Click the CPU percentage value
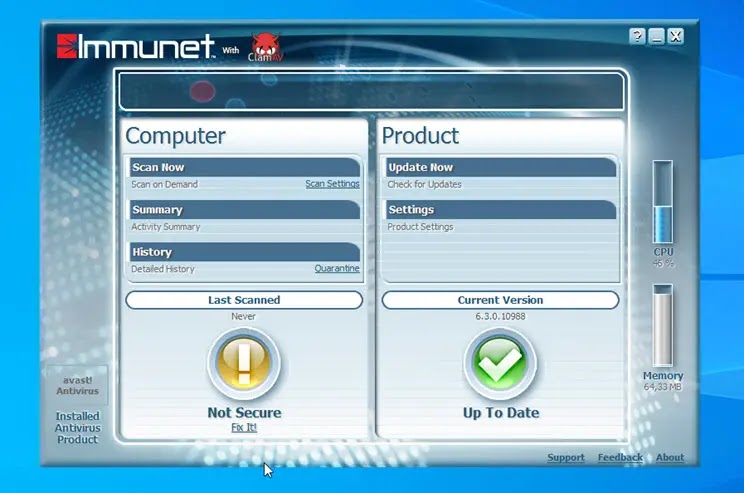Viewport: 744px width, 493px height. pos(663,263)
